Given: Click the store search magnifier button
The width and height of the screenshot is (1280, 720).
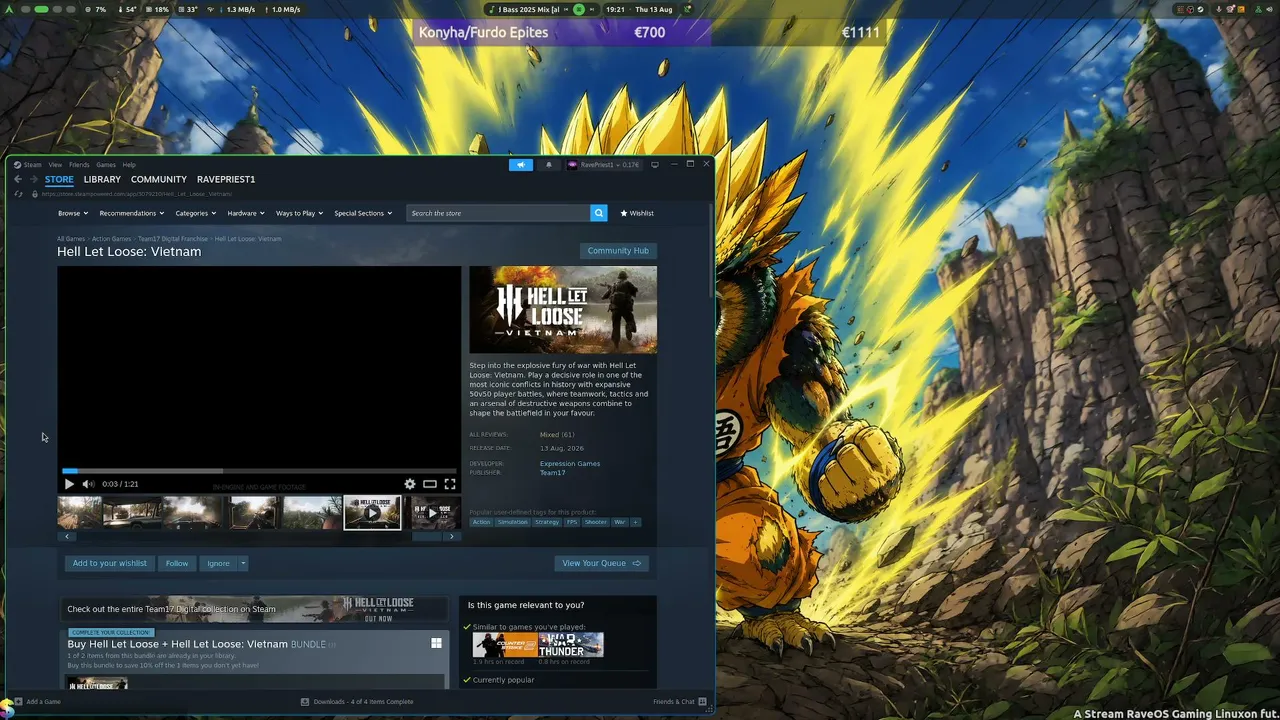Looking at the screenshot, I should click(x=598, y=213).
